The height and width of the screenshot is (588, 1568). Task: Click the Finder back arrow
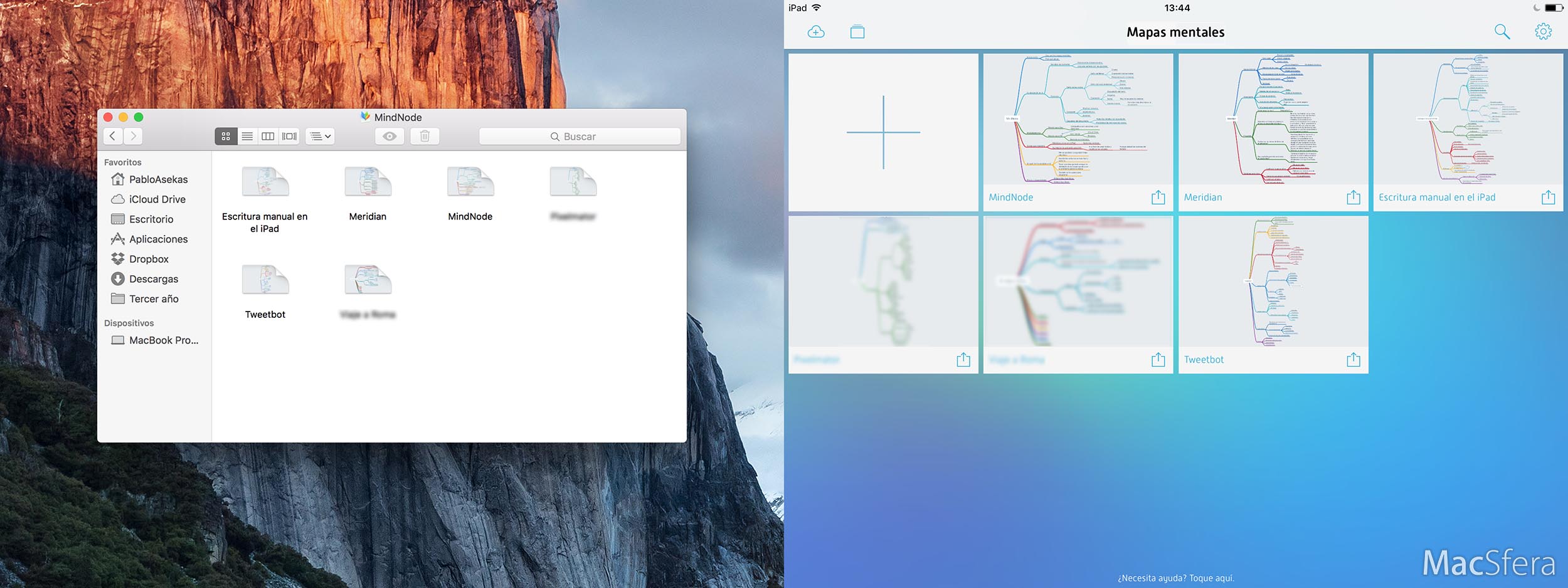point(113,136)
